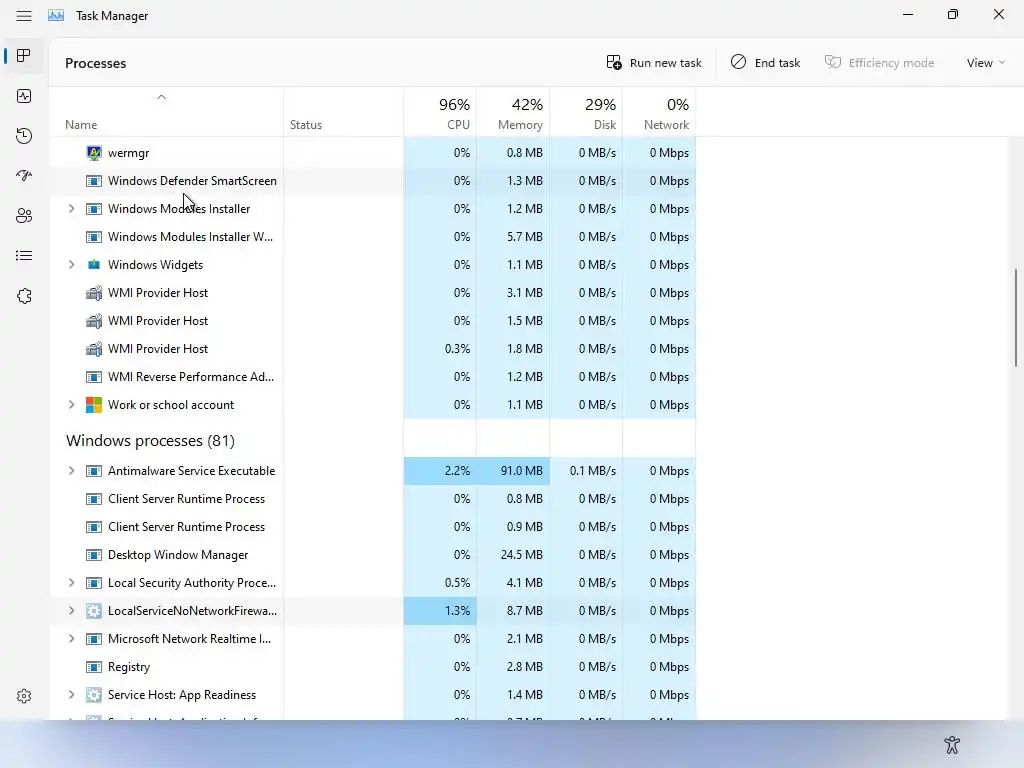Click the accessibility figure icon on taskbar
The width and height of the screenshot is (1024, 768).
[952, 744]
